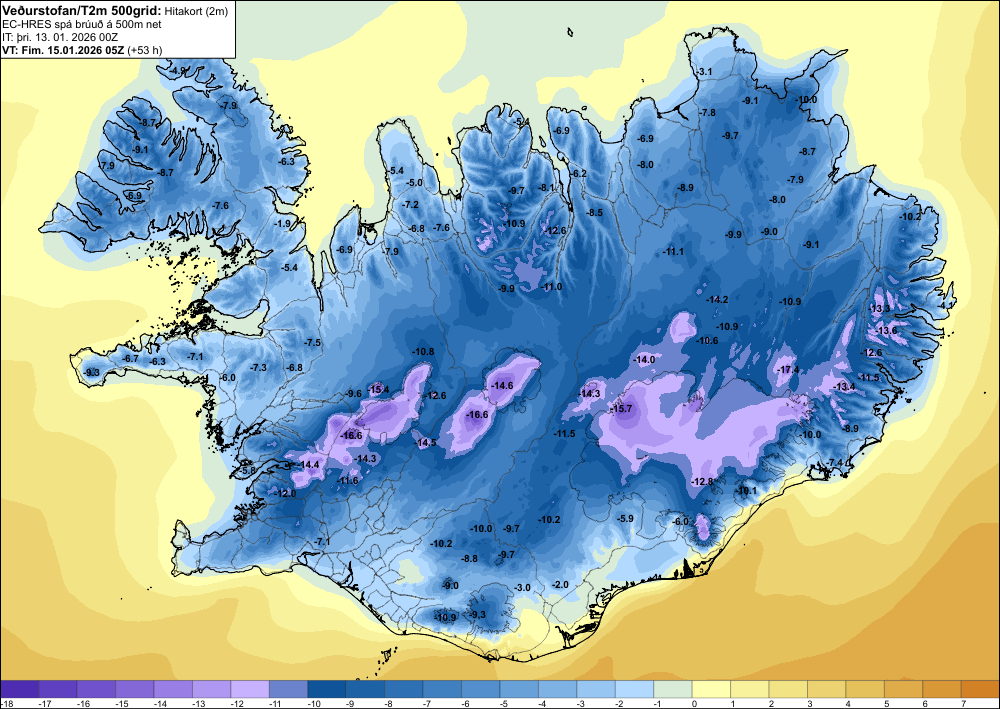Click the '-7.4' value on southeast coast
Screen dimensions: 1000x709
click(x=835, y=462)
